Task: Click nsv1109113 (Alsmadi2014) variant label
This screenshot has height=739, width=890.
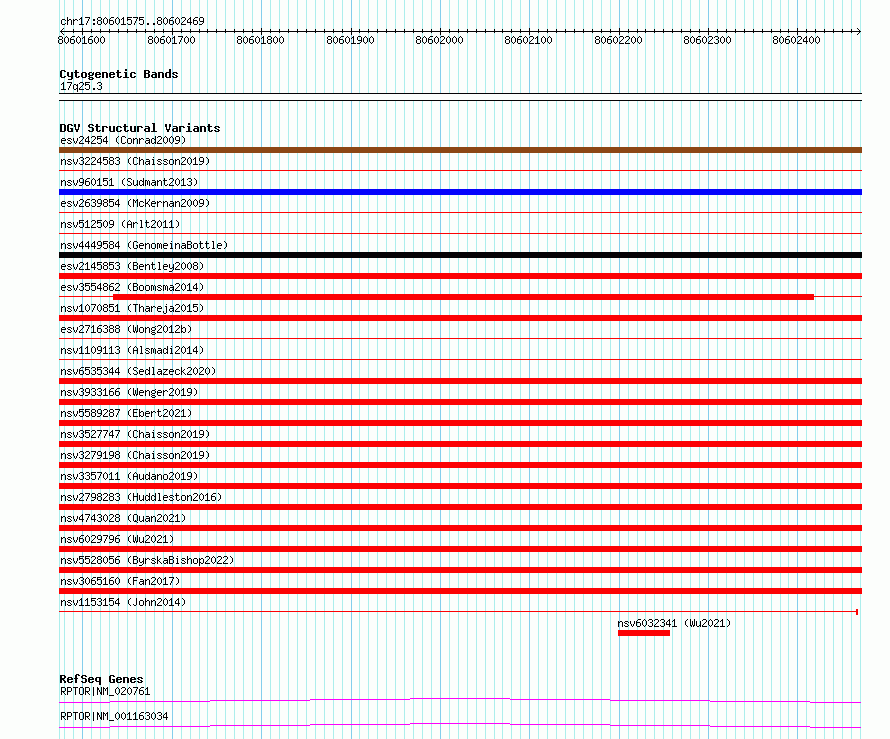Action: tap(132, 350)
